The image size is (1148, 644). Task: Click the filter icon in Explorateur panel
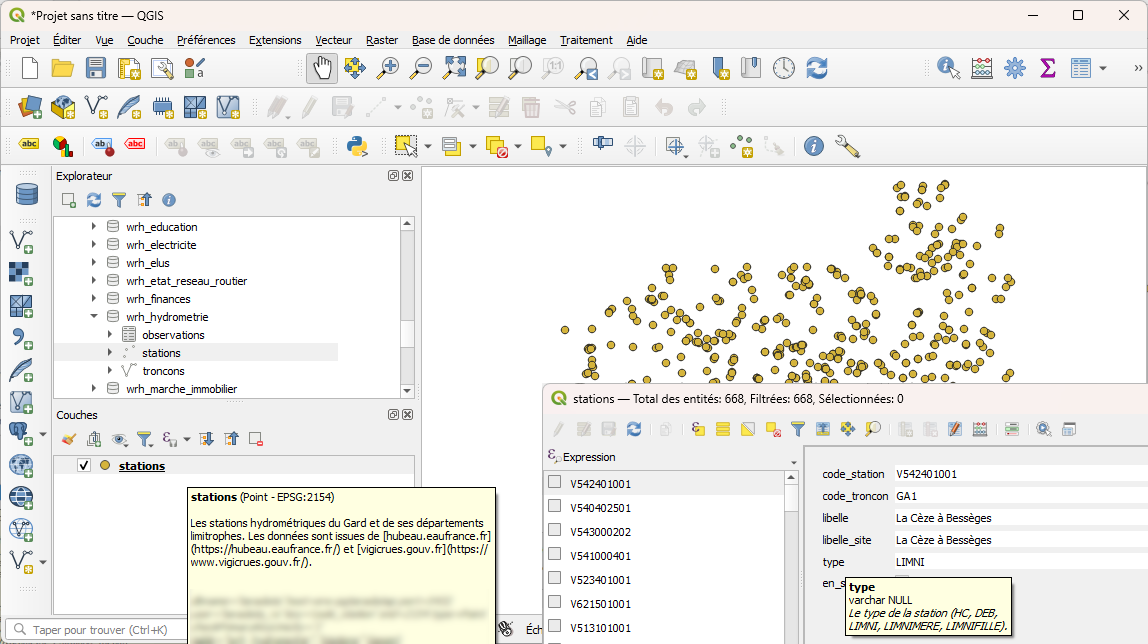(x=119, y=200)
